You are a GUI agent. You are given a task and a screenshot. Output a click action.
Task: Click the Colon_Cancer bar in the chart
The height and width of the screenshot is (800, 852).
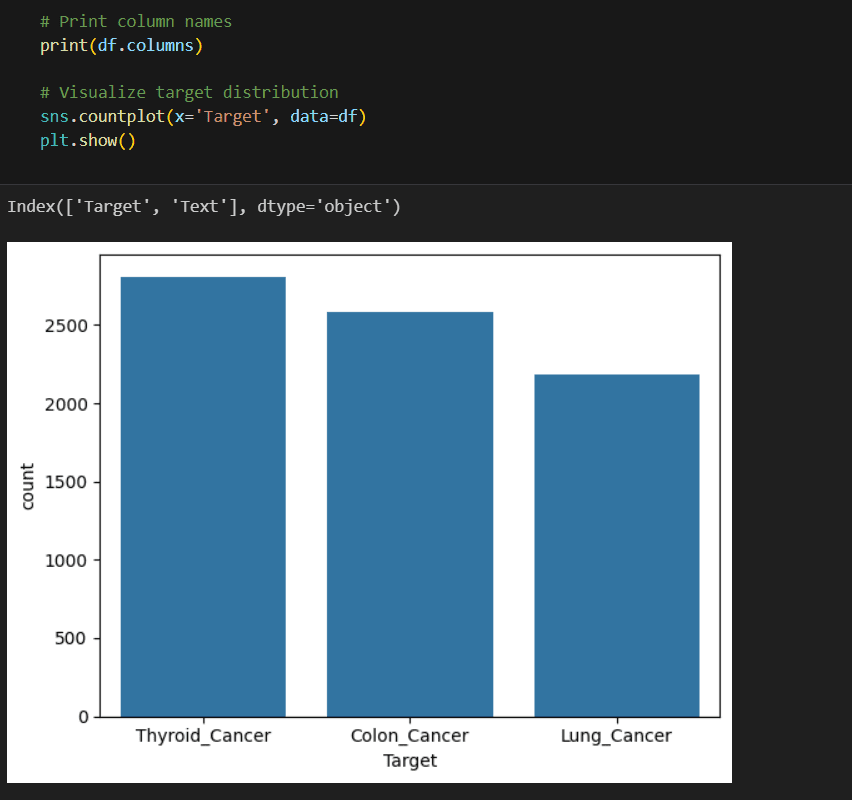click(410, 514)
